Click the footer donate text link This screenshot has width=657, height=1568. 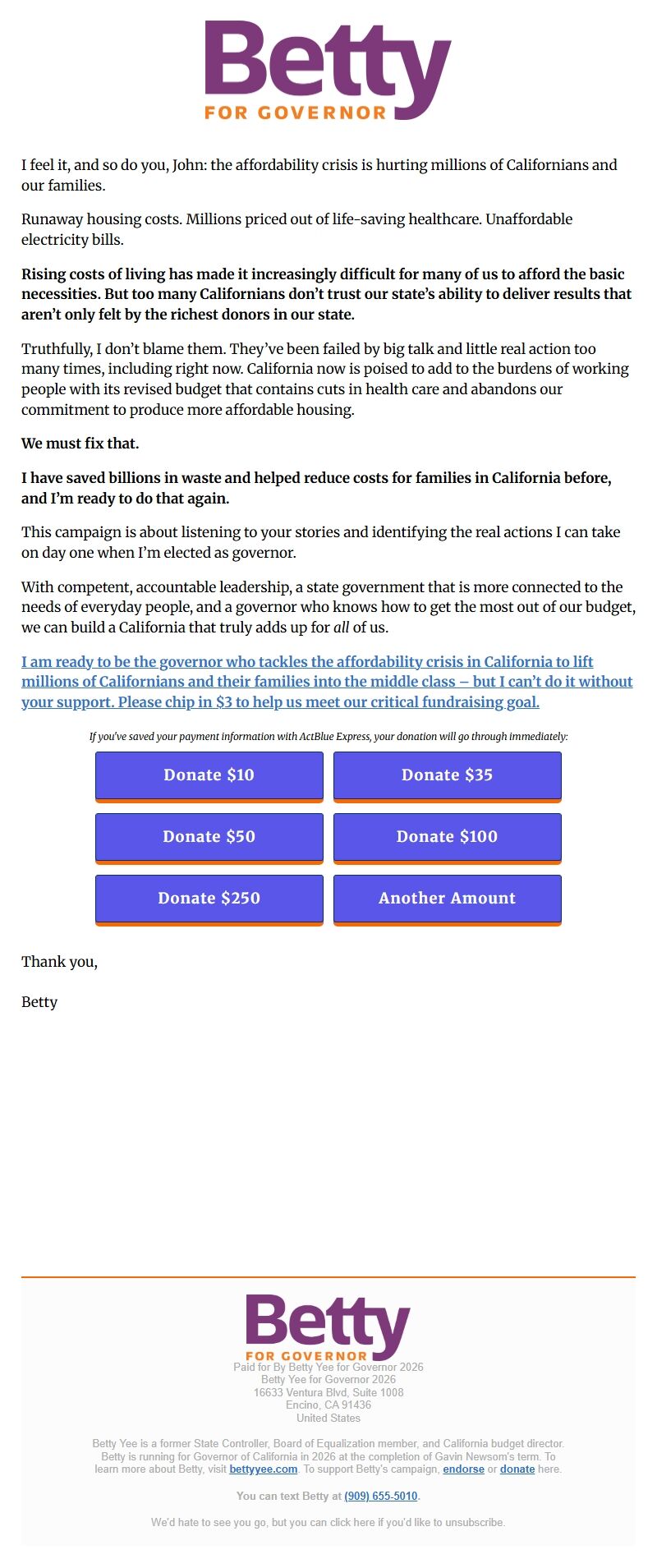(517, 1469)
